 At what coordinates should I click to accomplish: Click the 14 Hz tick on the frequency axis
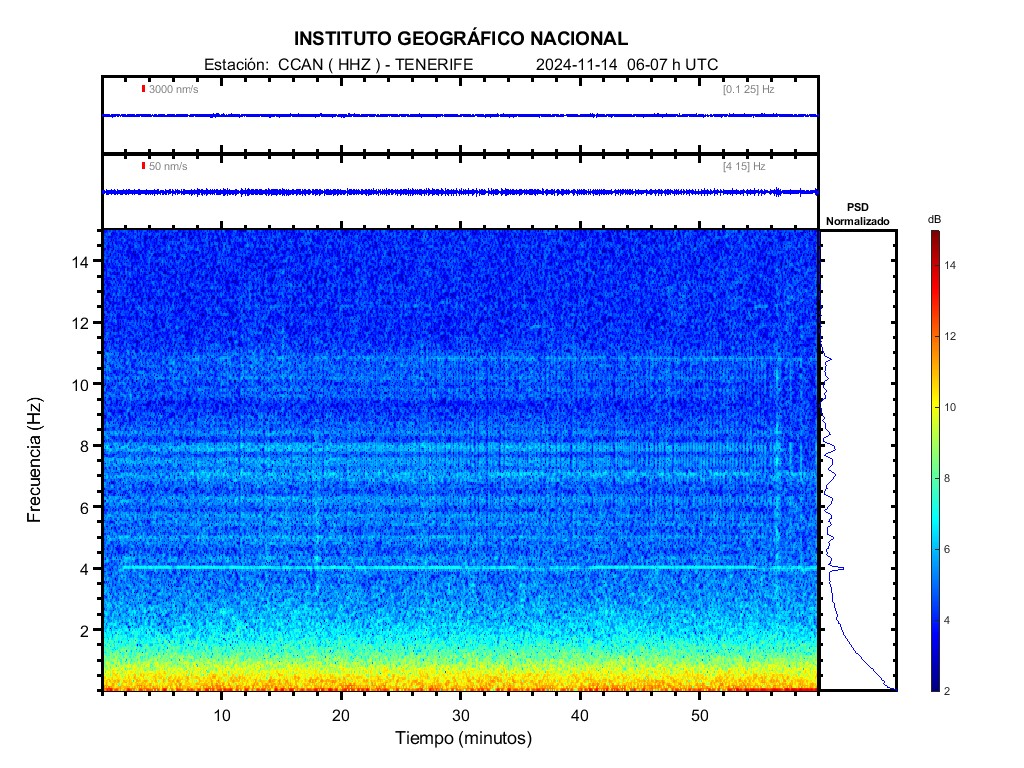82,261
